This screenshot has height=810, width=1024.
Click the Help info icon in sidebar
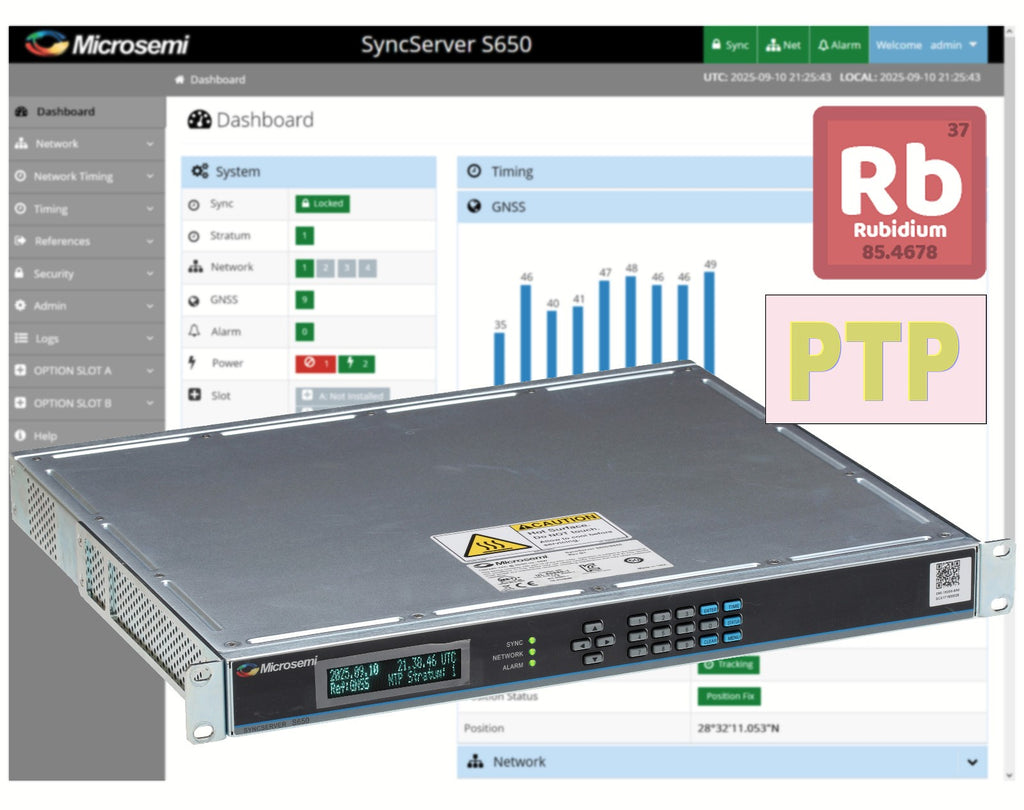coord(20,435)
